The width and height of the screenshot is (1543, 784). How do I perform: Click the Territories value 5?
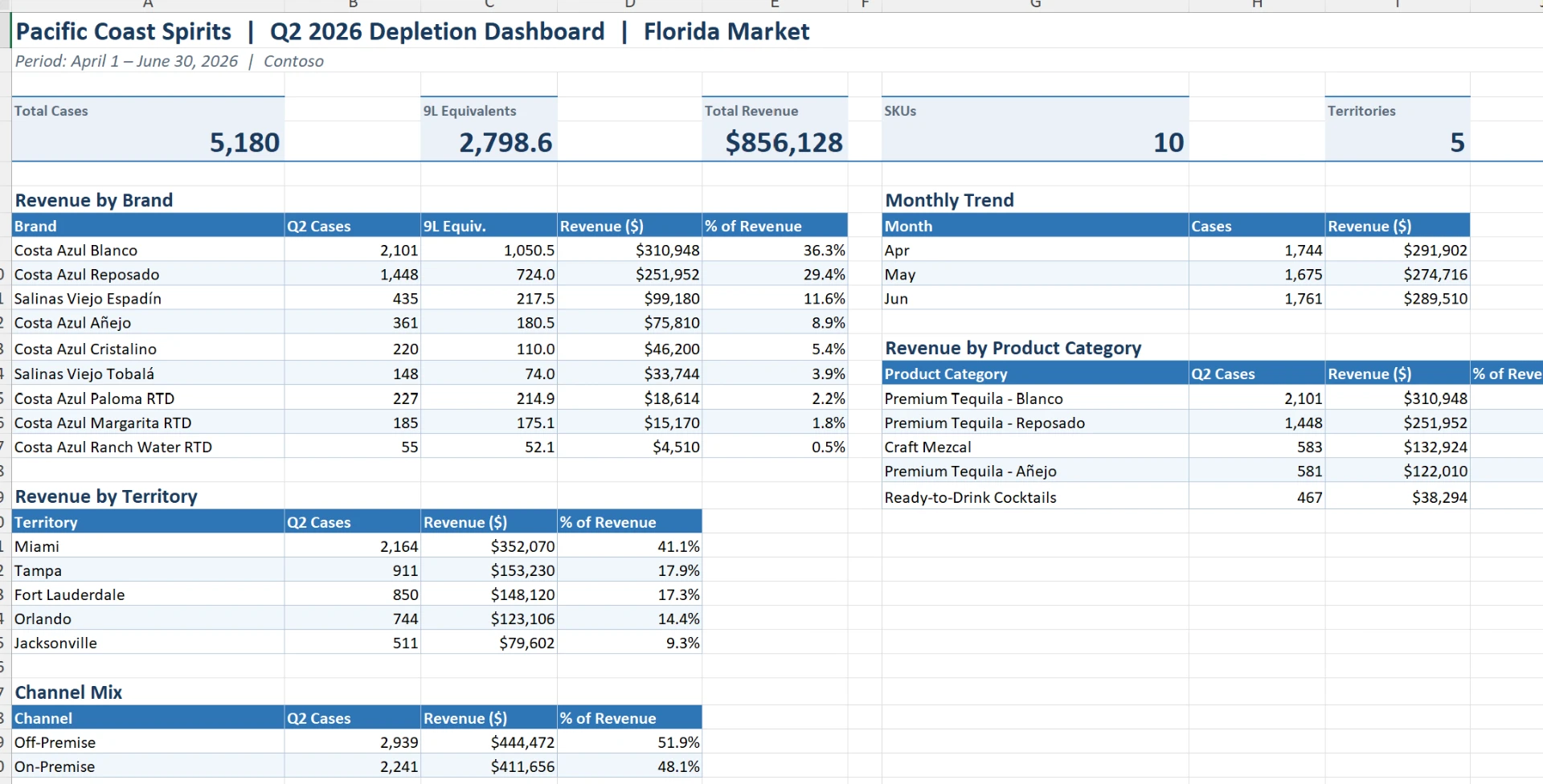1398,142
